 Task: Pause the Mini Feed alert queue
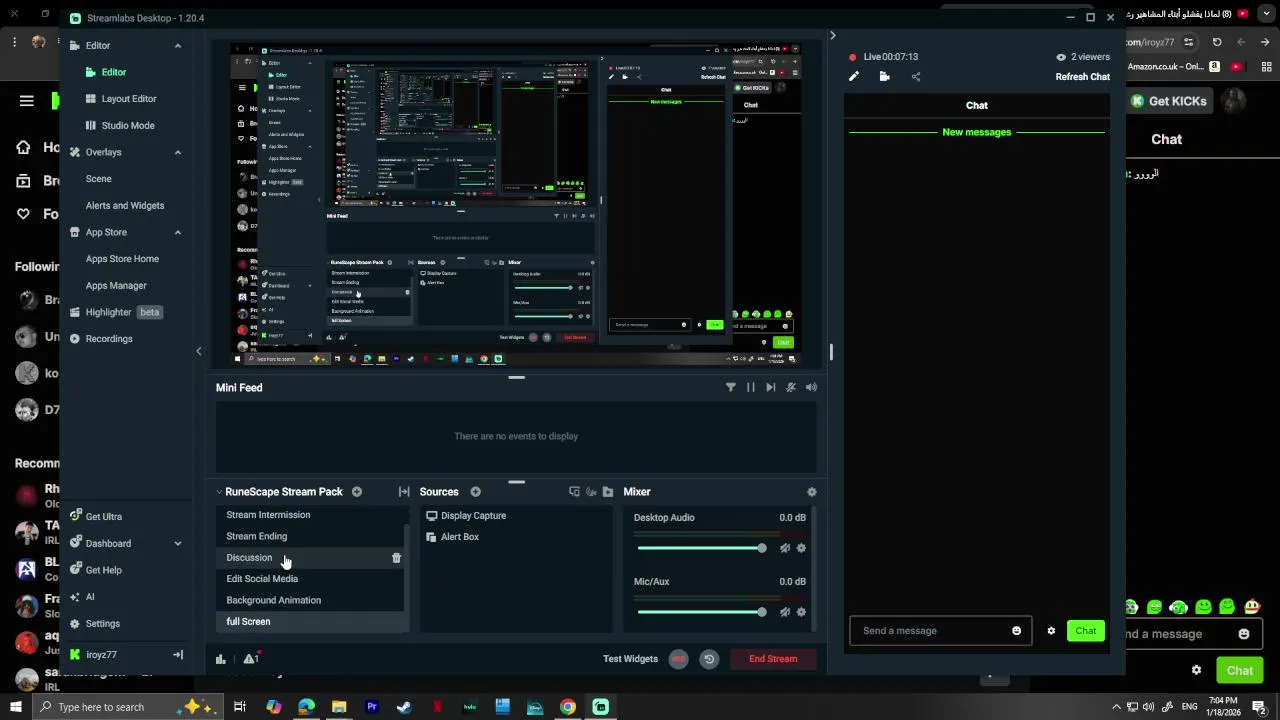pyautogui.click(x=751, y=388)
